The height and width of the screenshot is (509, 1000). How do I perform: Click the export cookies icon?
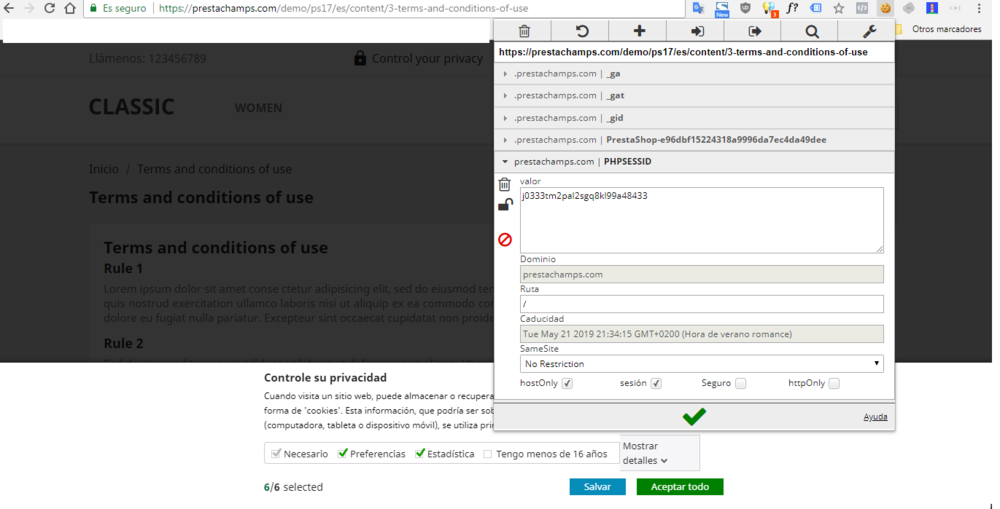pos(754,31)
